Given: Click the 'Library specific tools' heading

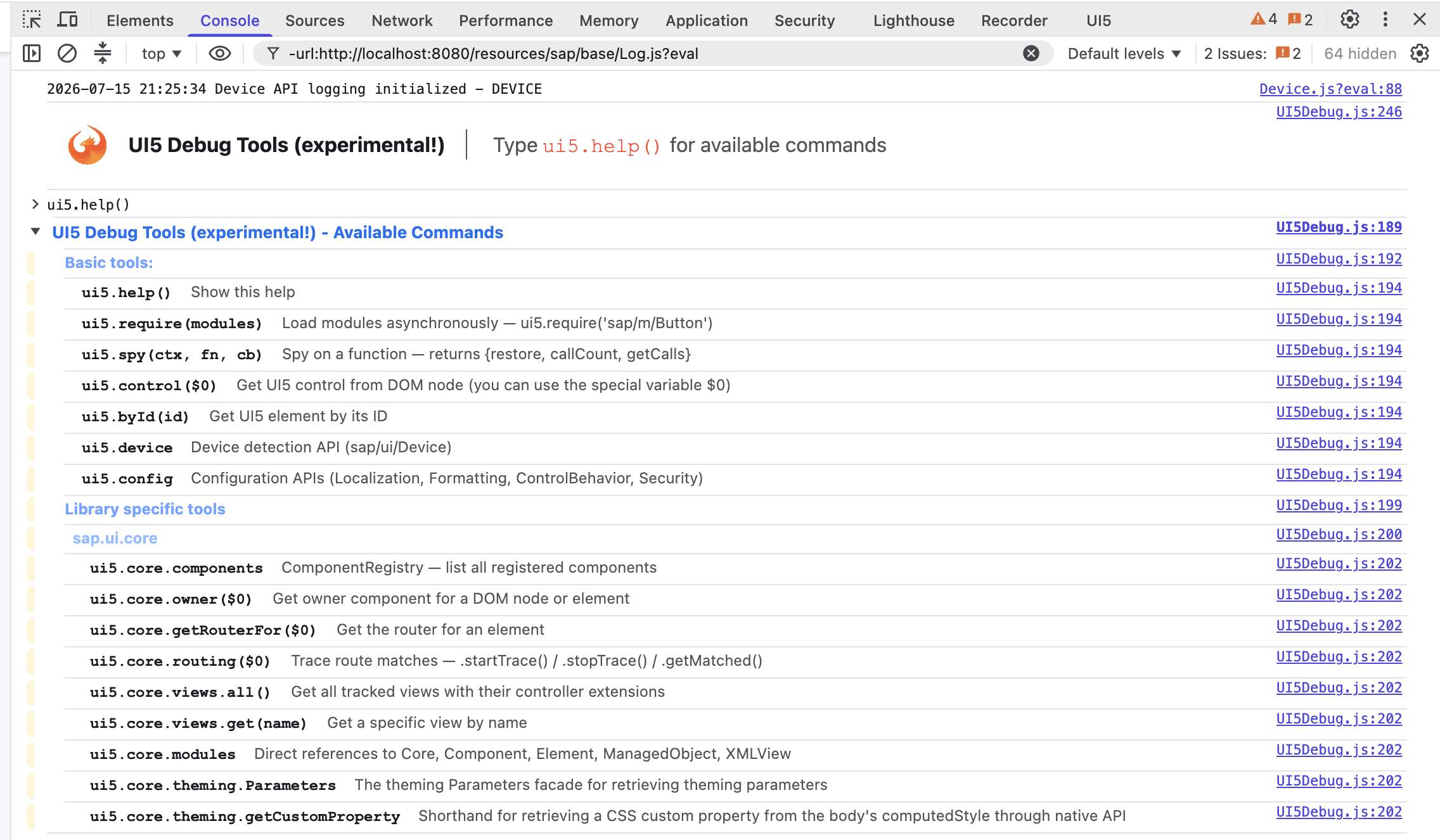Looking at the screenshot, I should coord(145,509).
